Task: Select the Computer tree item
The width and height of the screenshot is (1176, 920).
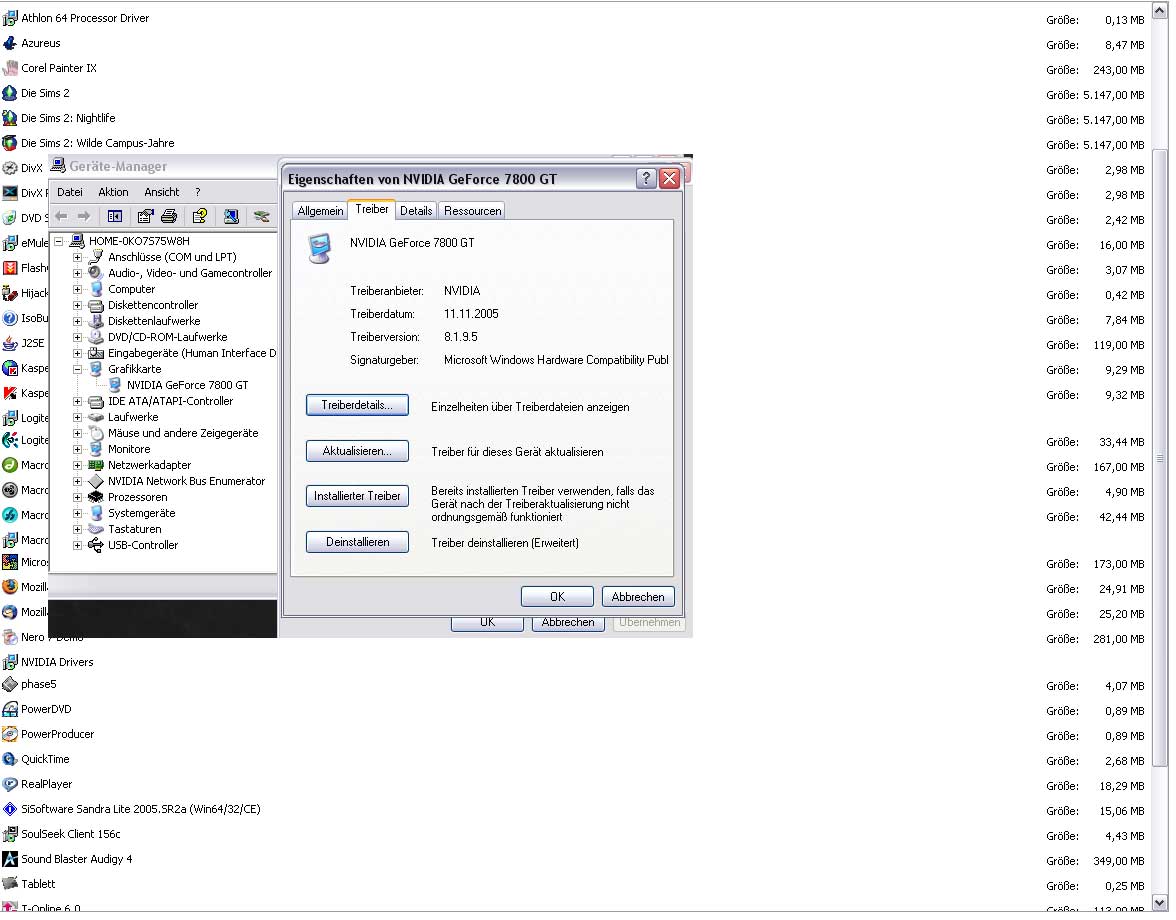Action: coord(131,289)
